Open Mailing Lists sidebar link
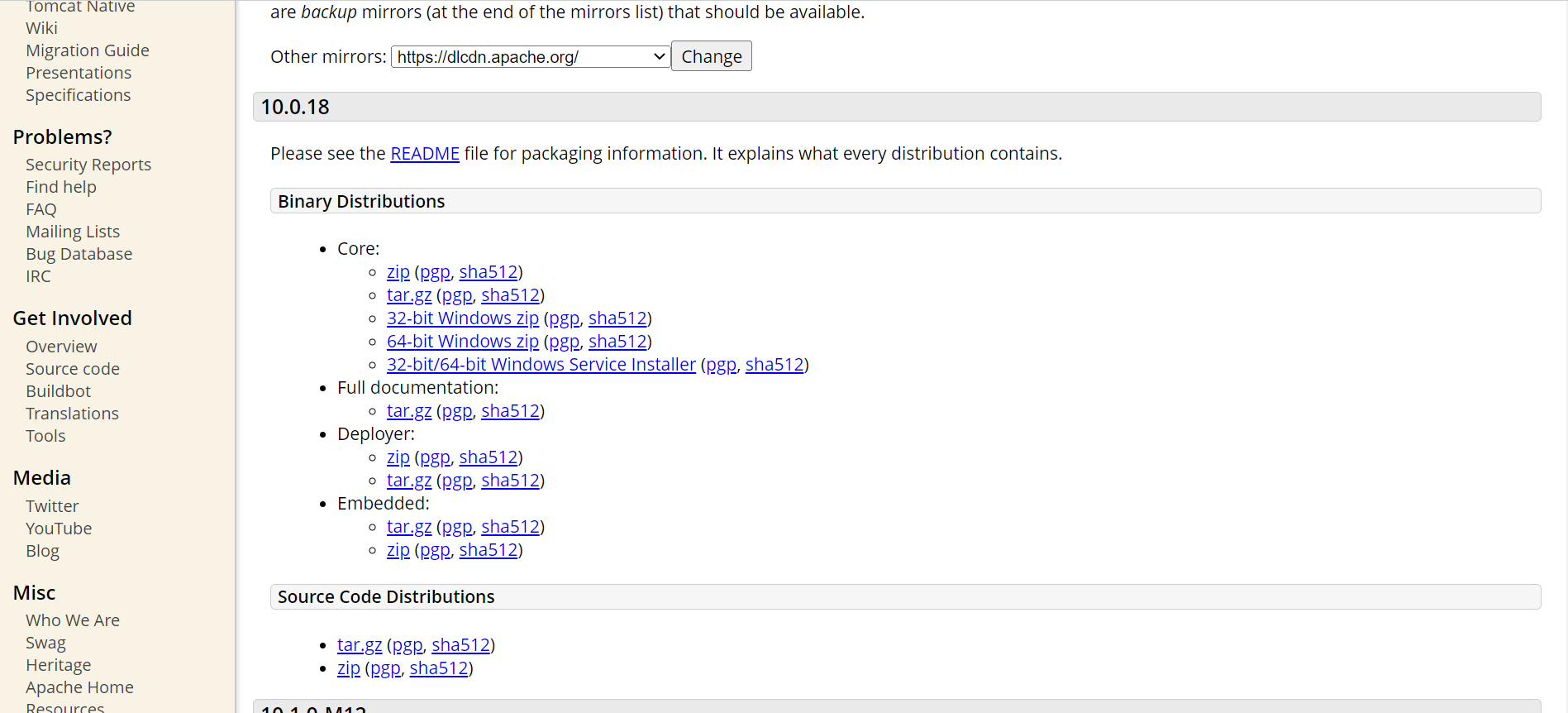1568x713 pixels. point(73,232)
